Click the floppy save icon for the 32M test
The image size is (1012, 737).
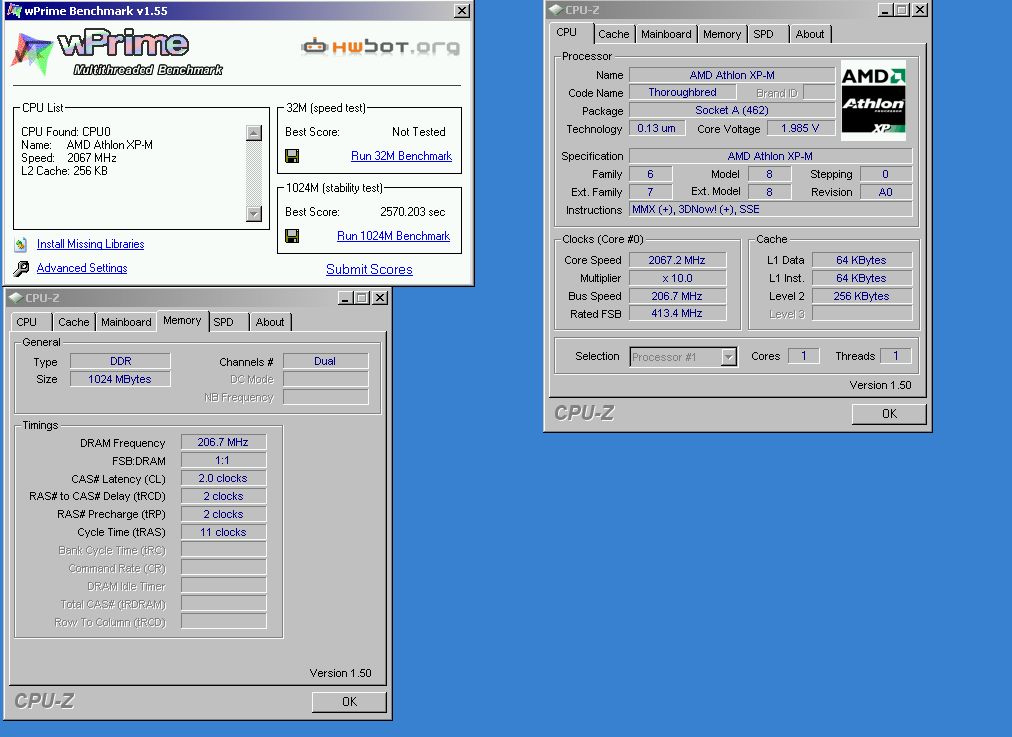click(x=292, y=156)
